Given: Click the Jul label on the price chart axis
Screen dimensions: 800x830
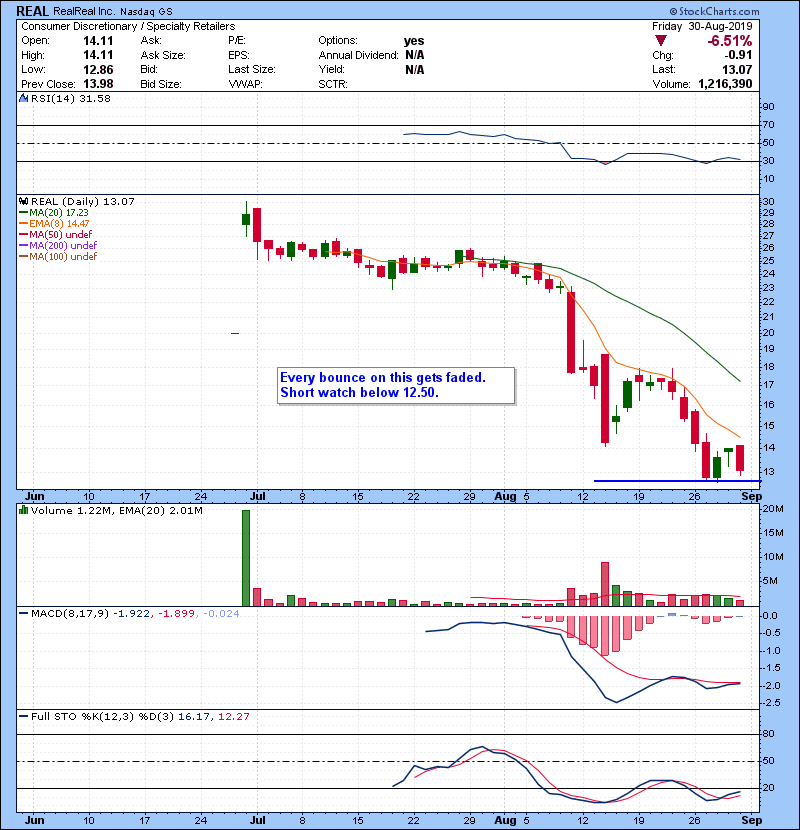Looking at the screenshot, I should coord(258,497).
